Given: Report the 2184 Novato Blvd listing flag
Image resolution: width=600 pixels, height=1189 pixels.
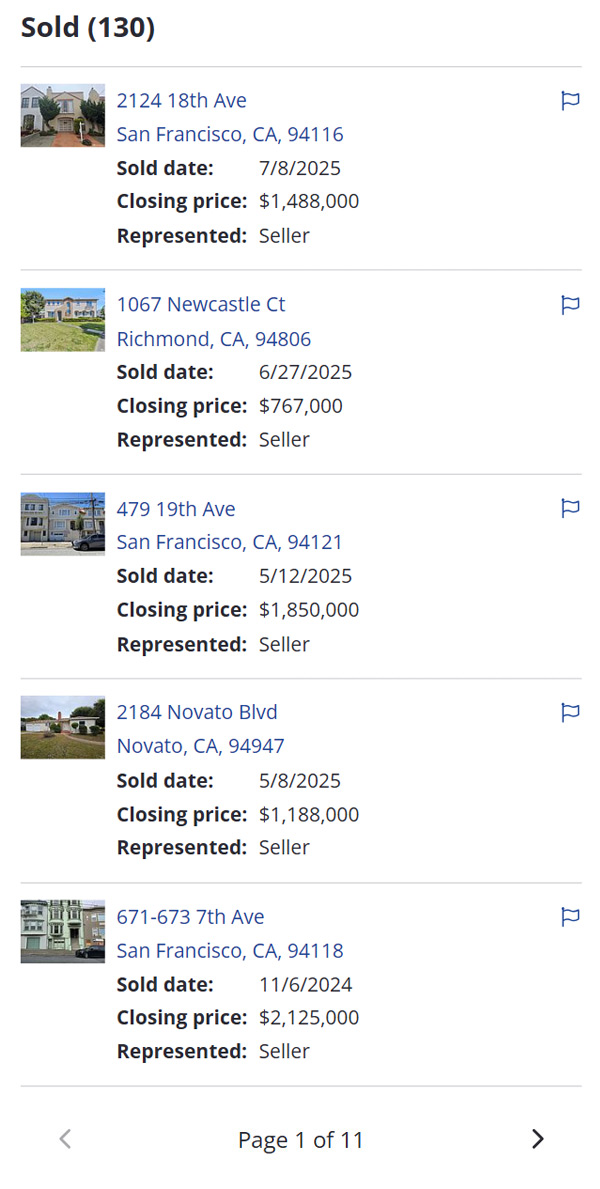Looking at the screenshot, I should [570, 712].
